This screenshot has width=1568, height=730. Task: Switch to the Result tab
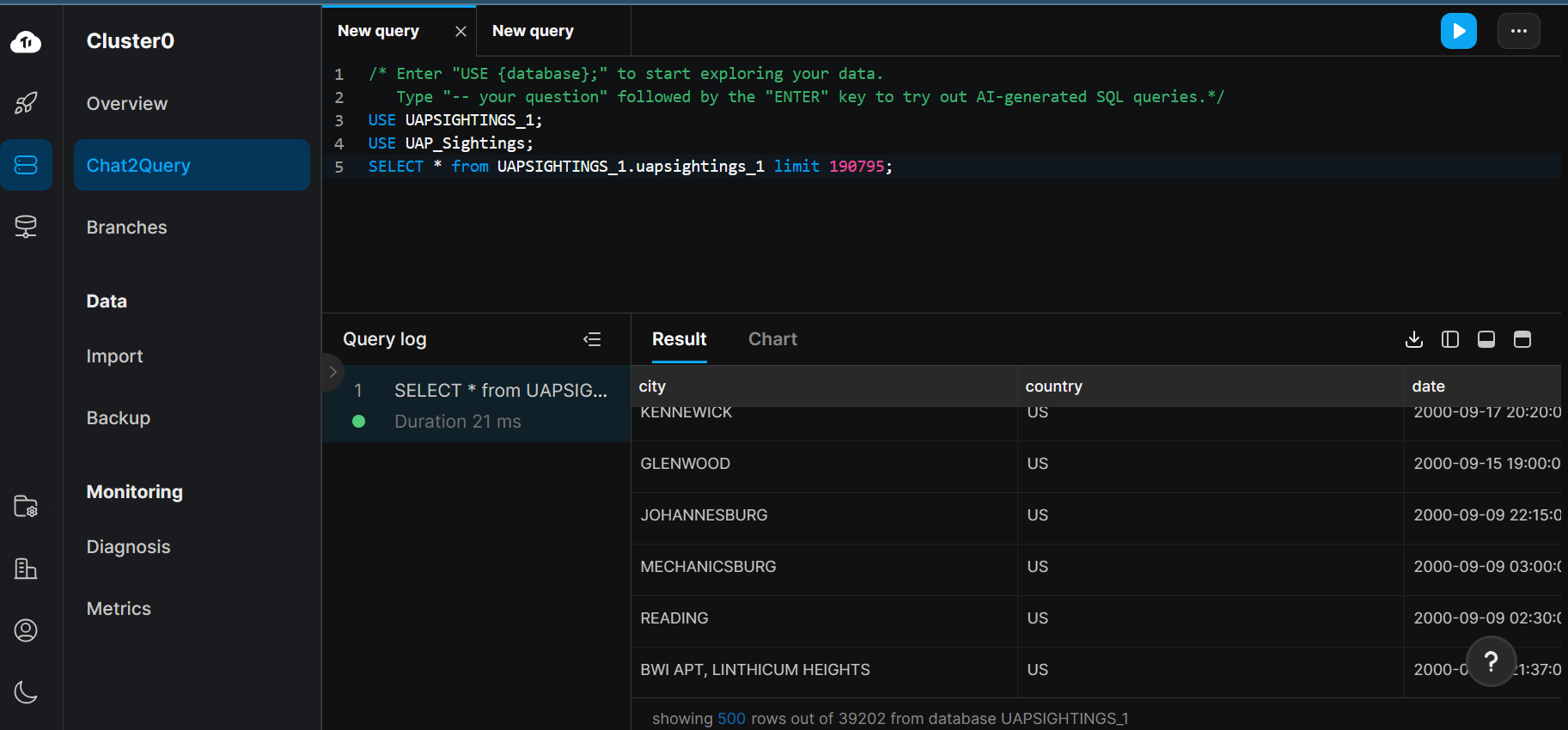click(679, 339)
